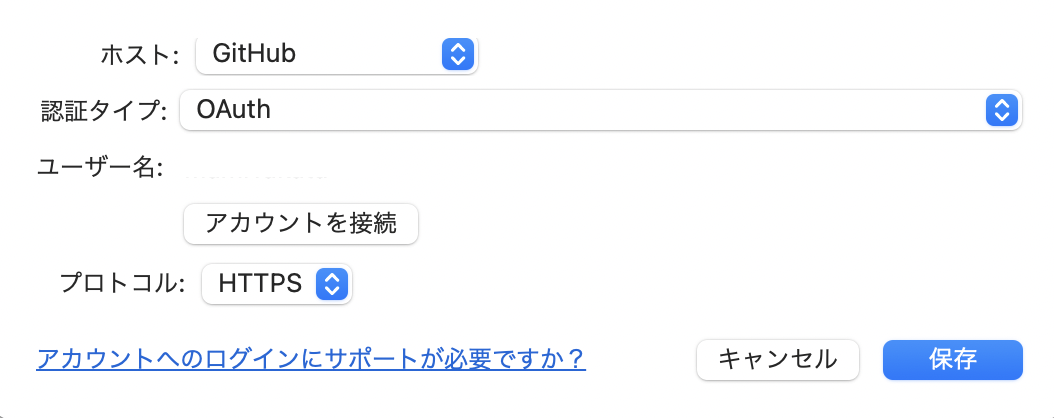
Task: Click the OAuth text in the authentication selector
Action: coord(234,110)
